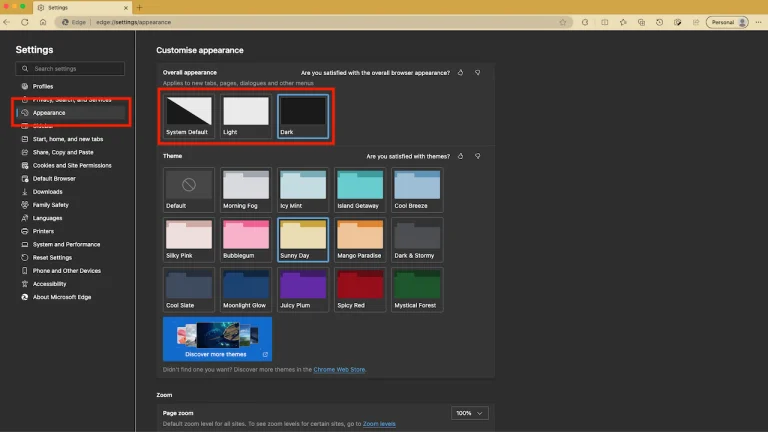Choose System Default overall appearance
The width and height of the screenshot is (768, 432).
pos(189,117)
